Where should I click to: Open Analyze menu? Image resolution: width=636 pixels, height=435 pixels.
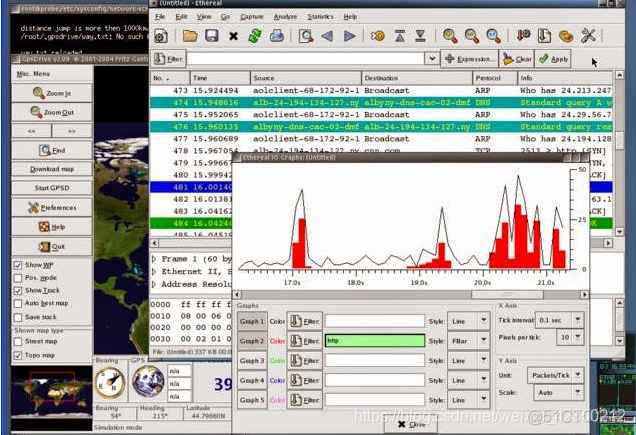click(285, 17)
